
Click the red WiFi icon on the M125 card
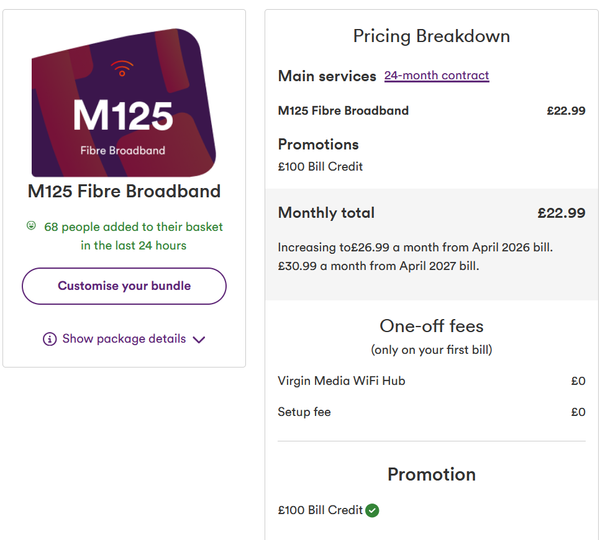click(123, 69)
